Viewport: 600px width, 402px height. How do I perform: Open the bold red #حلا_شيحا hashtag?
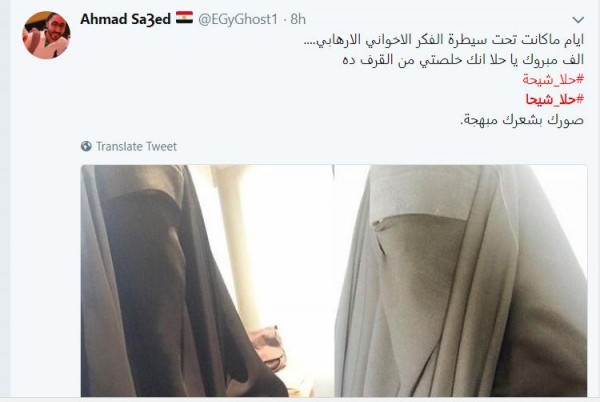(554, 99)
